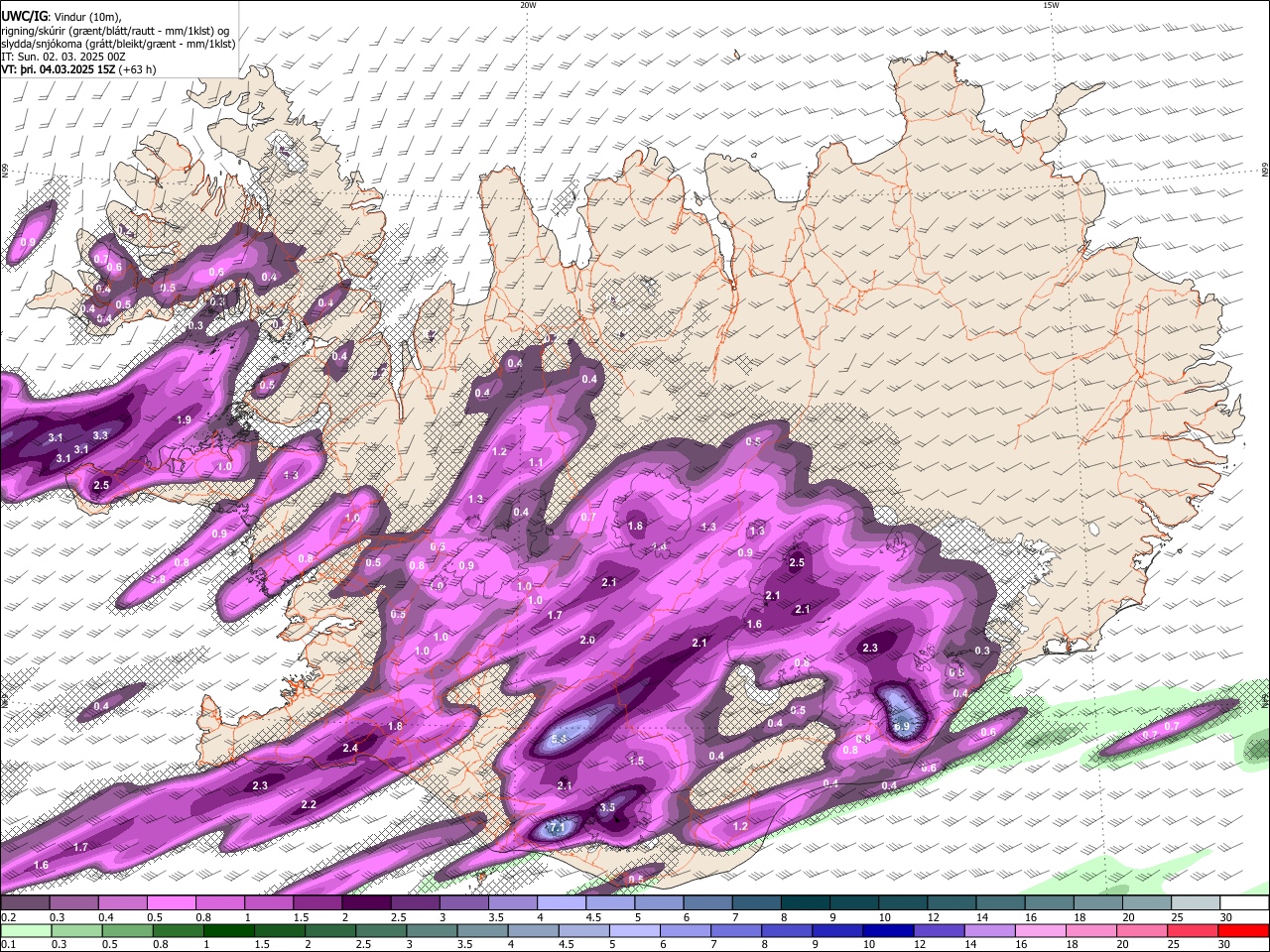Click the 6.9 precipitation value on the map
The width and height of the screenshot is (1270, 952).
coord(902,727)
